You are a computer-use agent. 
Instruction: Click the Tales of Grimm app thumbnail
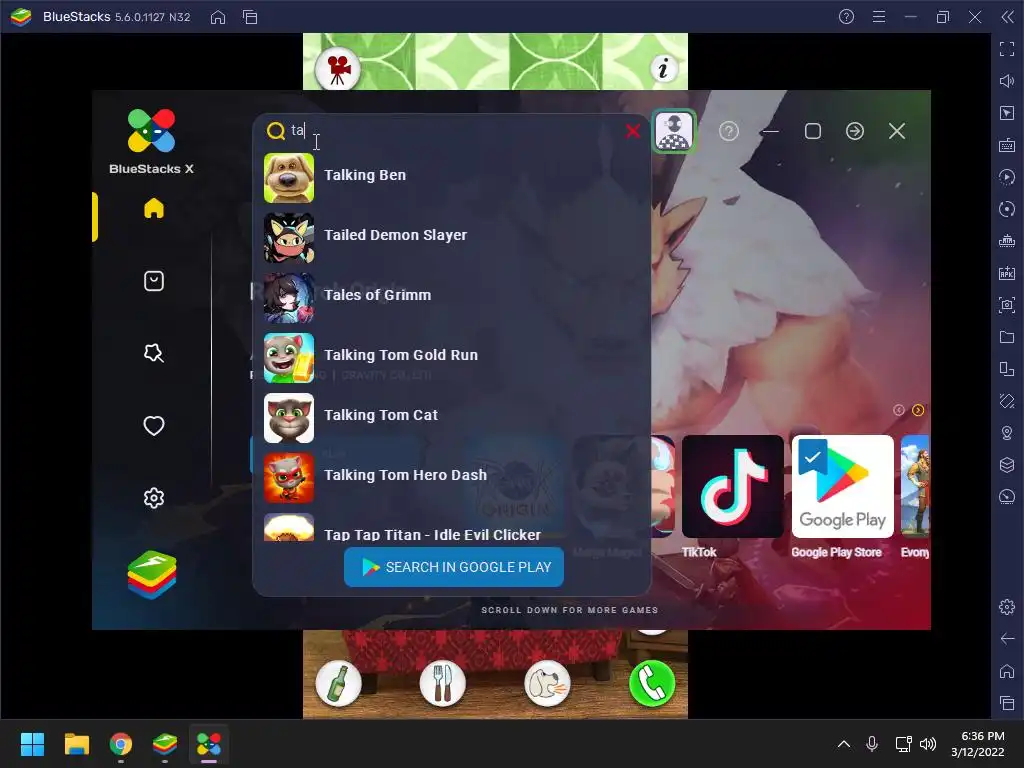(x=289, y=298)
